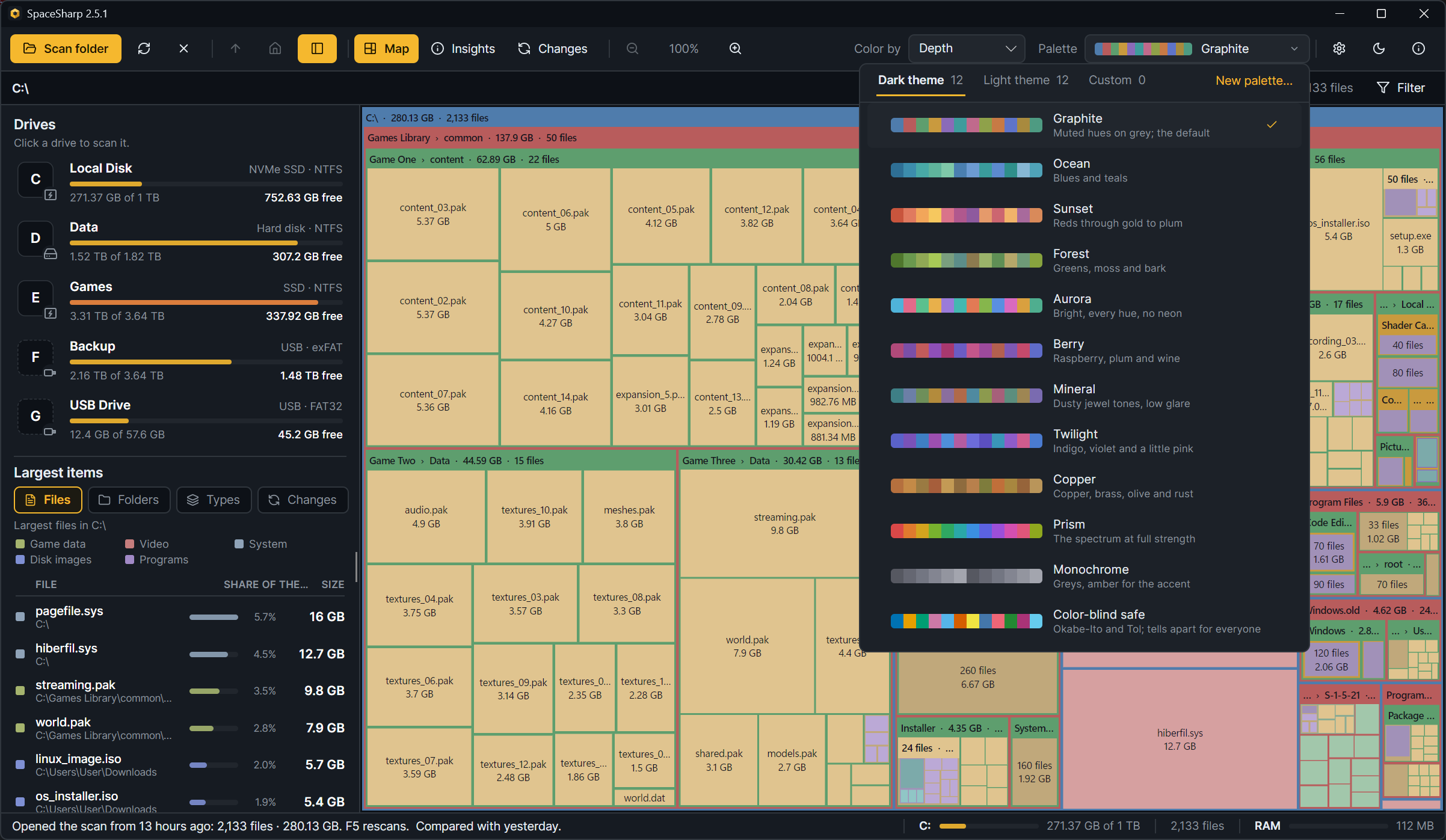Select Folders toggle under Largest items
Viewport: 1446px width, 840px height.
(129, 500)
